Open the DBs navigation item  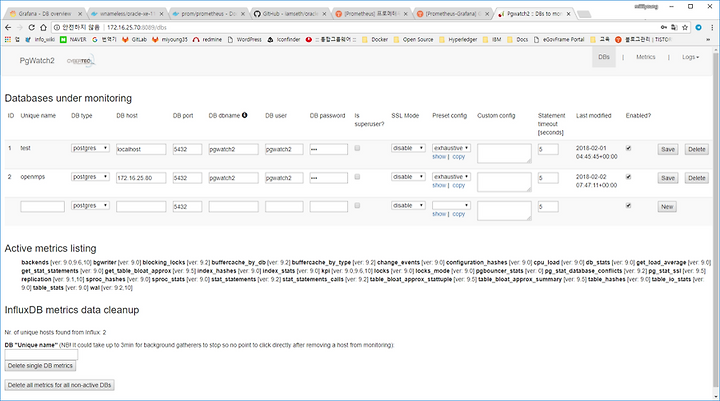pos(604,57)
